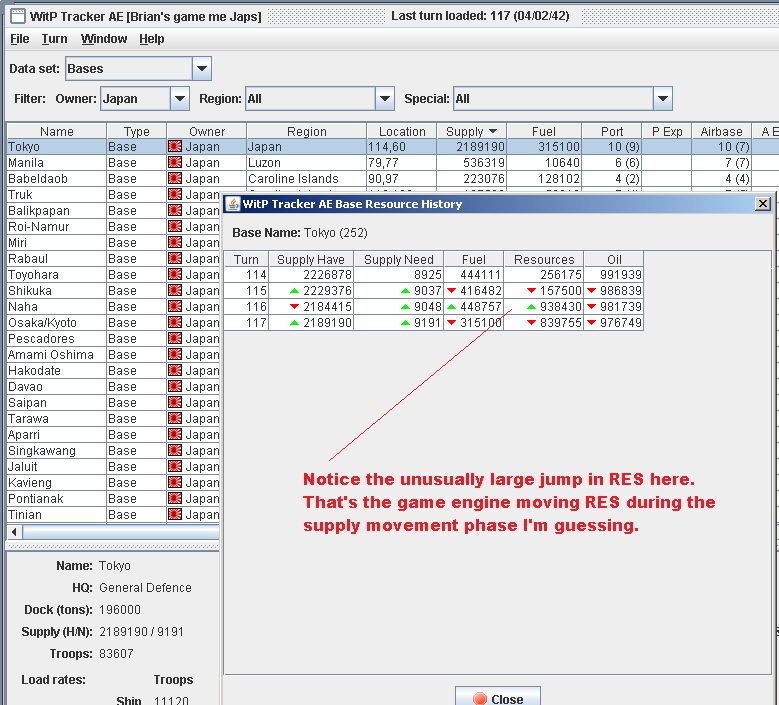Open the File menu

19,39
